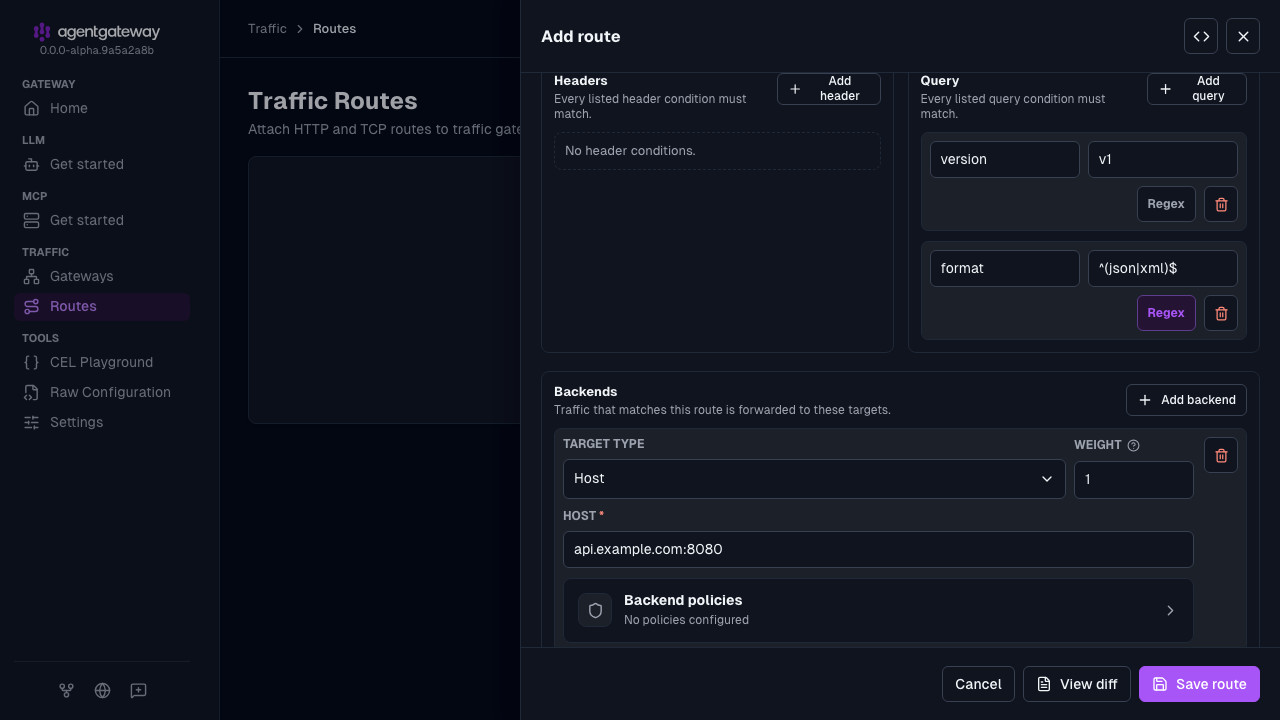Delete the format query condition
This screenshot has height=720, width=1280.
1221,313
